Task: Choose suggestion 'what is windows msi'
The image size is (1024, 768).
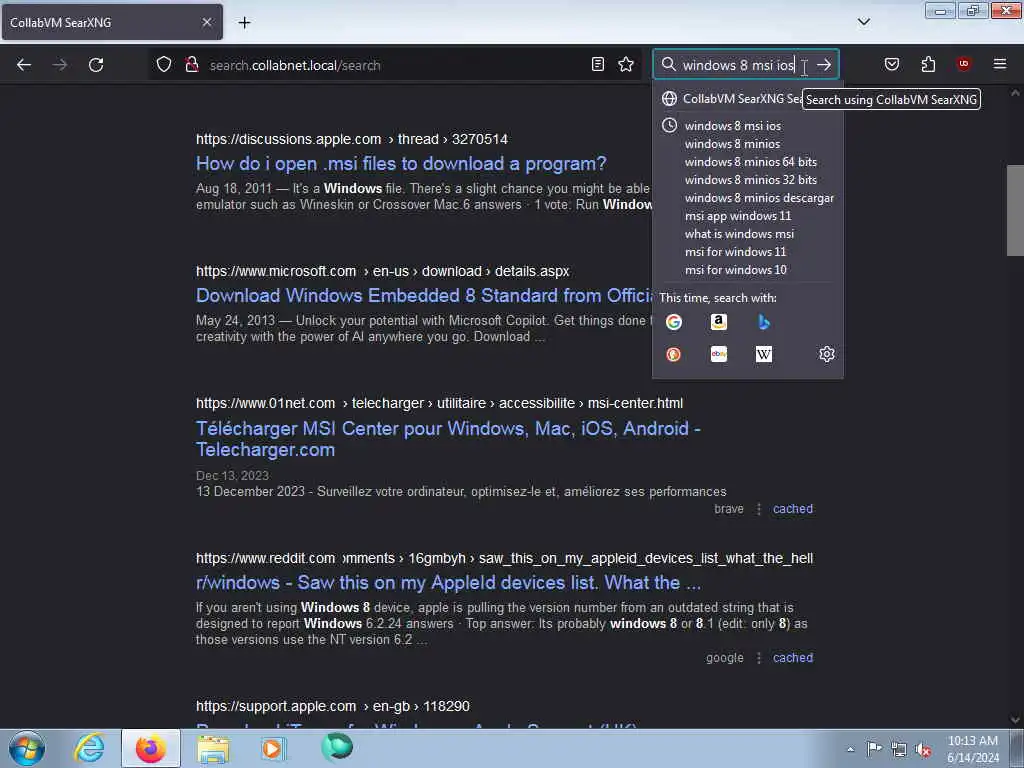Action: (x=748, y=233)
